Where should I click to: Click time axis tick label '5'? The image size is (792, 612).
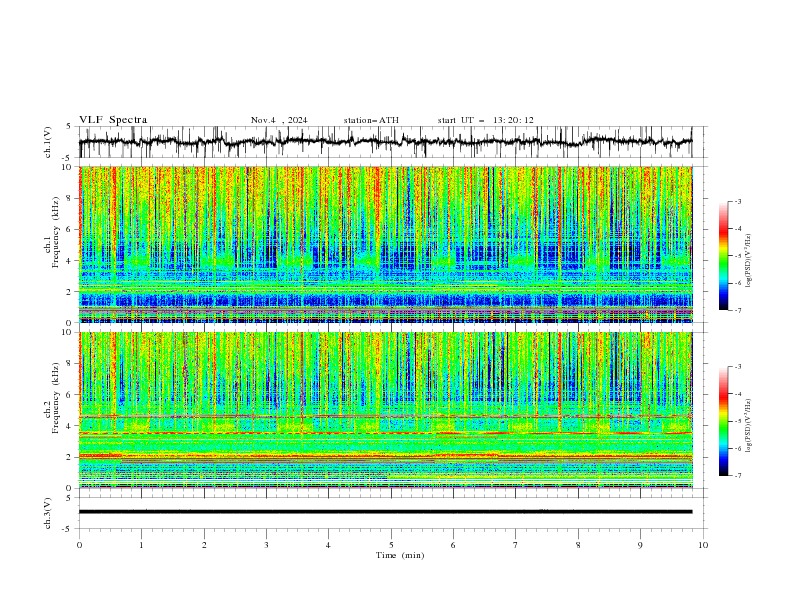pos(391,545)
